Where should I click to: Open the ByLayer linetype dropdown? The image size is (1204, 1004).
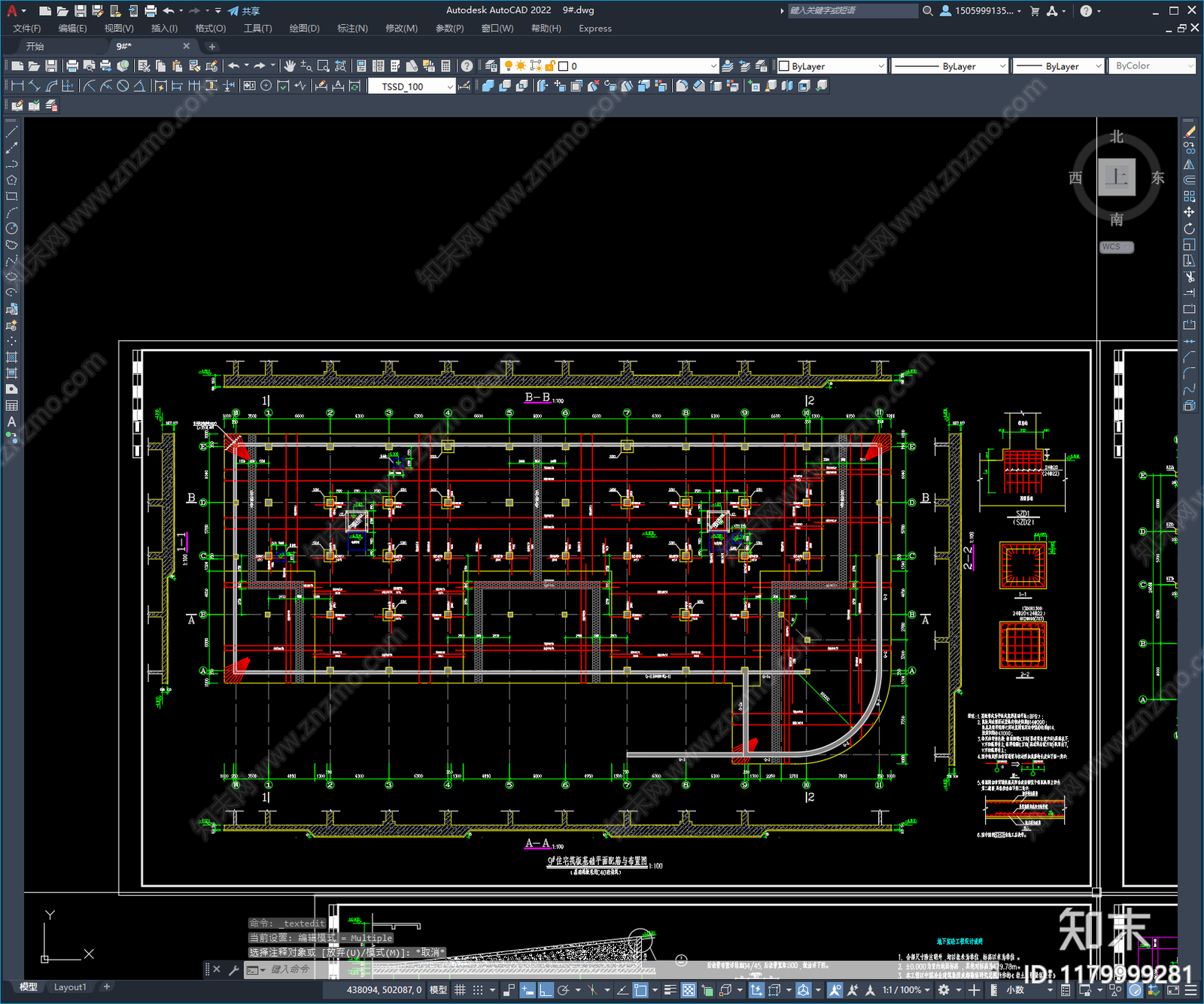tap(950, 66)
